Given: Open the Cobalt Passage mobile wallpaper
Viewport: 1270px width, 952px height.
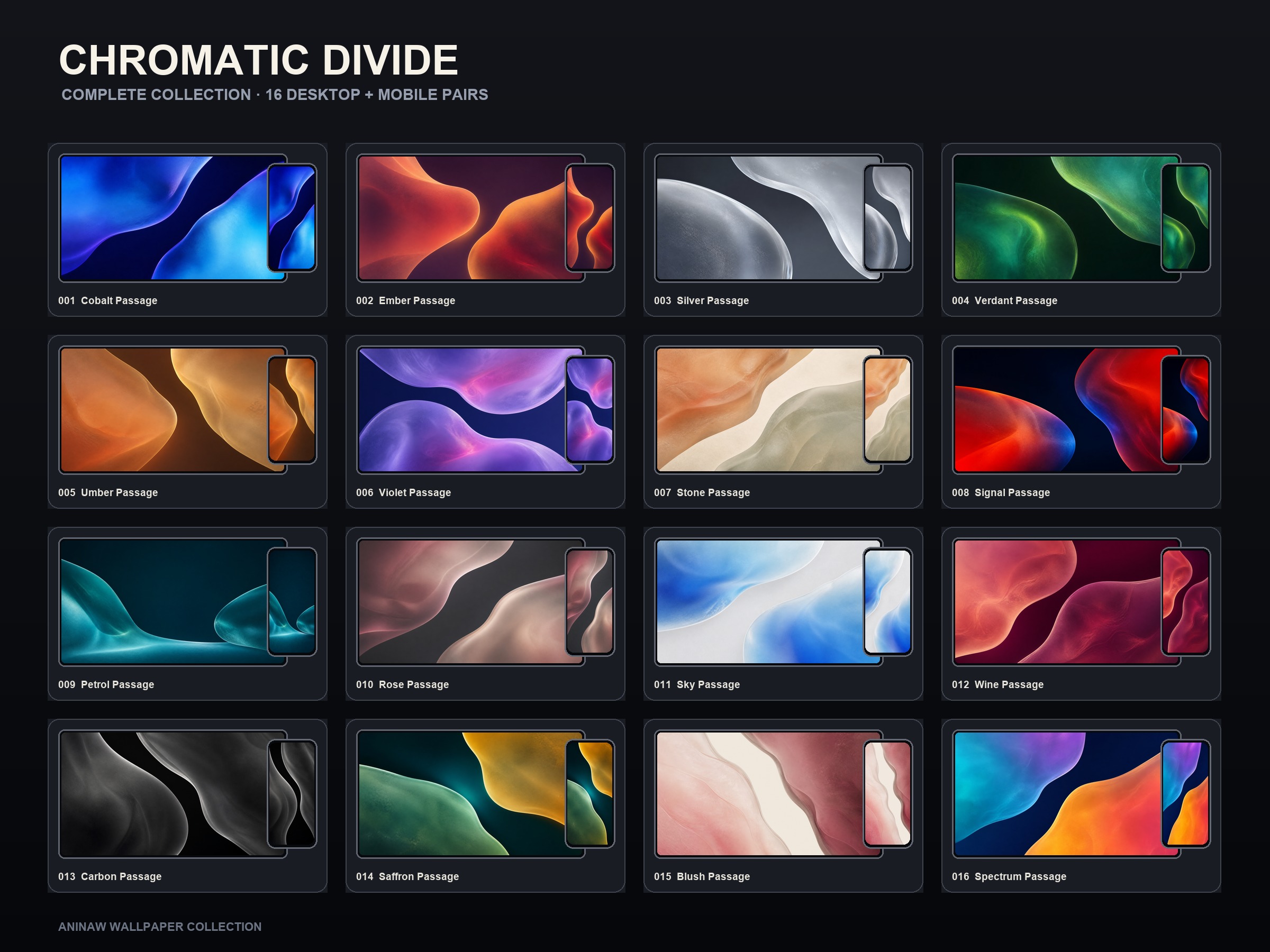Looking at the screenshot, I should coord(292,218).
